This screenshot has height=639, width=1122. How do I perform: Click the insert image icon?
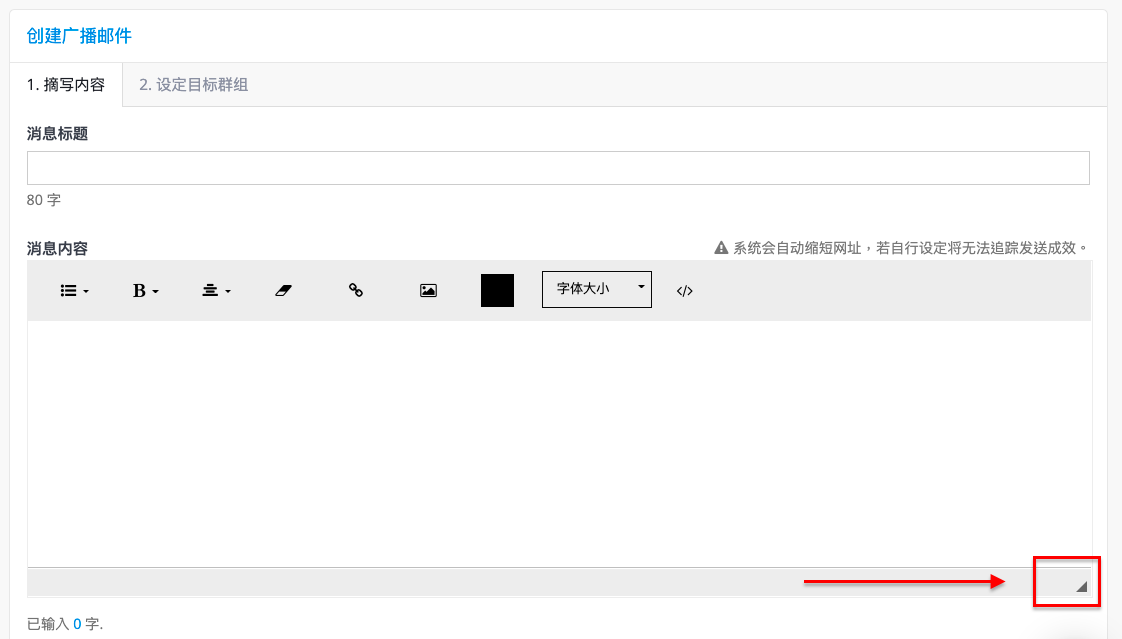click(x=428, y=291)
